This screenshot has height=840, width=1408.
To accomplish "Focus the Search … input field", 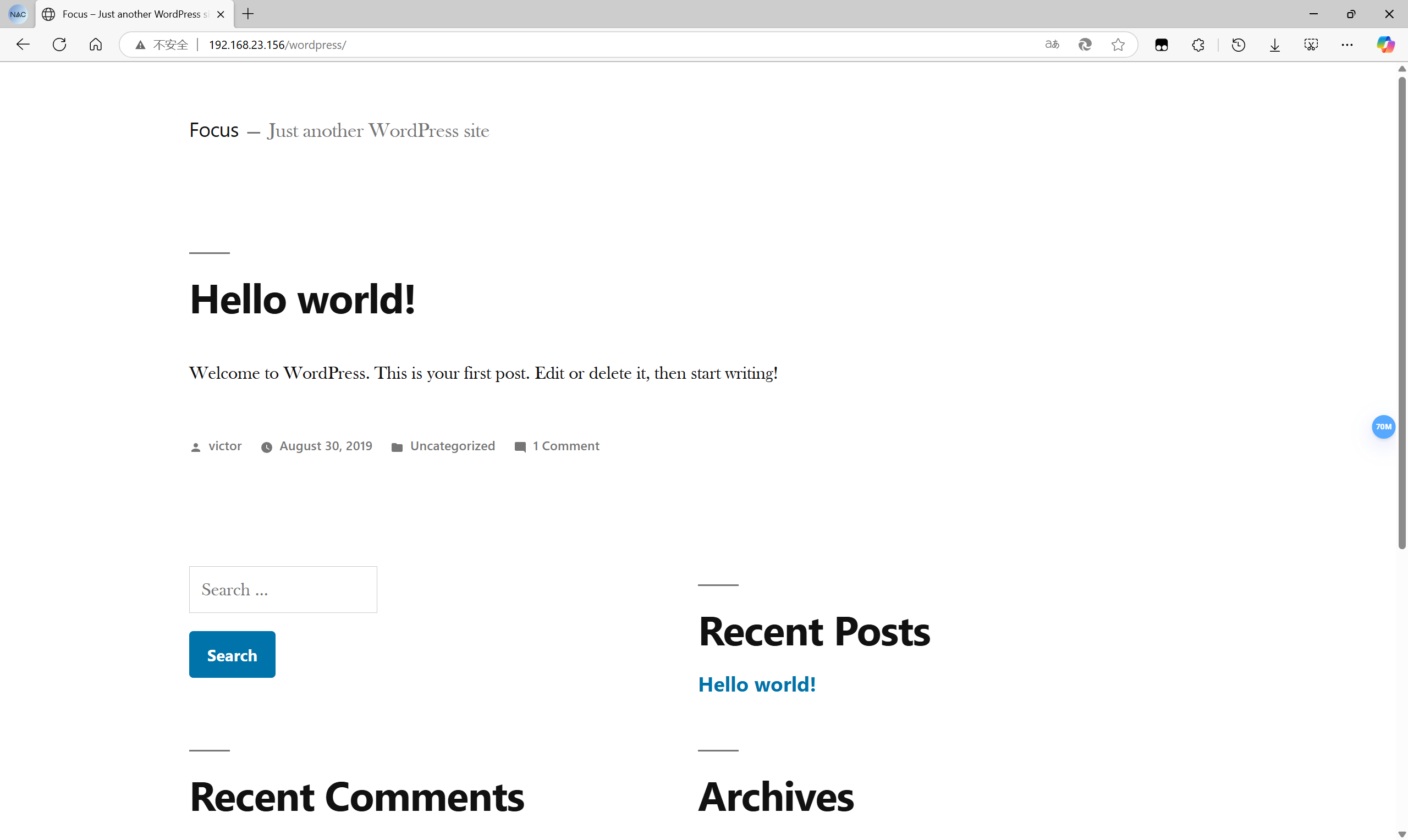I will pos(283,589).
